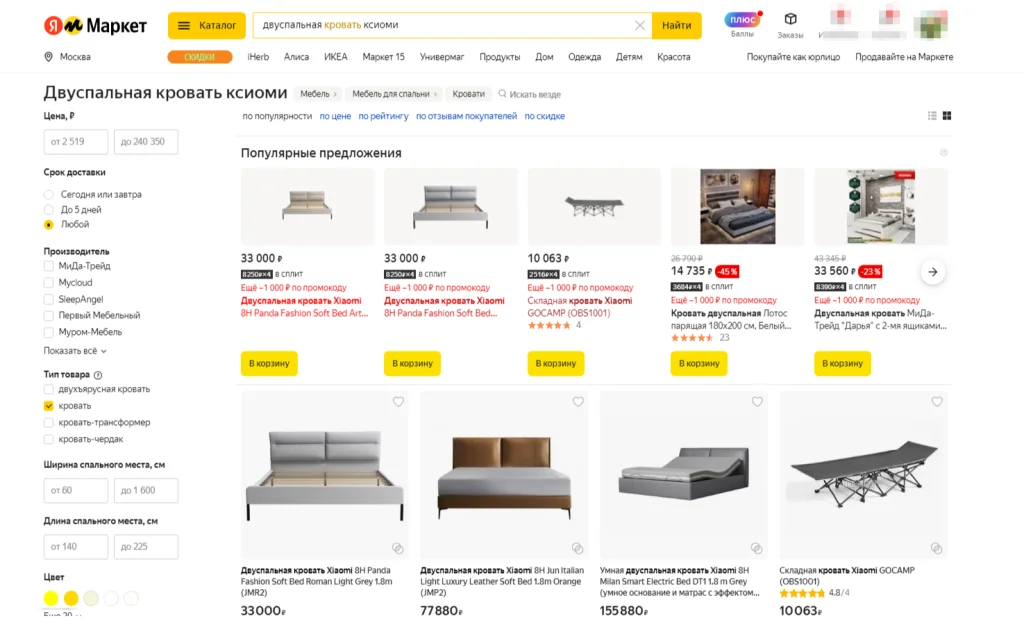This screenshot has height=630, width=1024.
Task: Add the grey Panda bed to favorites
Action: [x=398, y=402]
